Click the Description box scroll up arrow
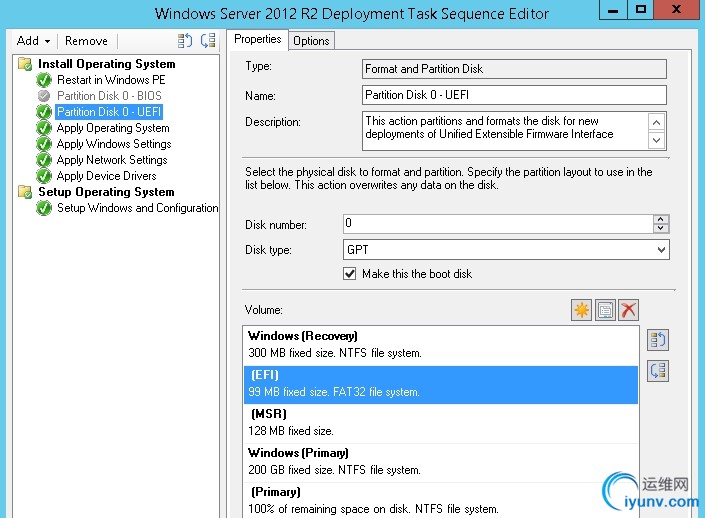Image resolution: width=705 pixels, height=518 pixels. coord(656,122)
